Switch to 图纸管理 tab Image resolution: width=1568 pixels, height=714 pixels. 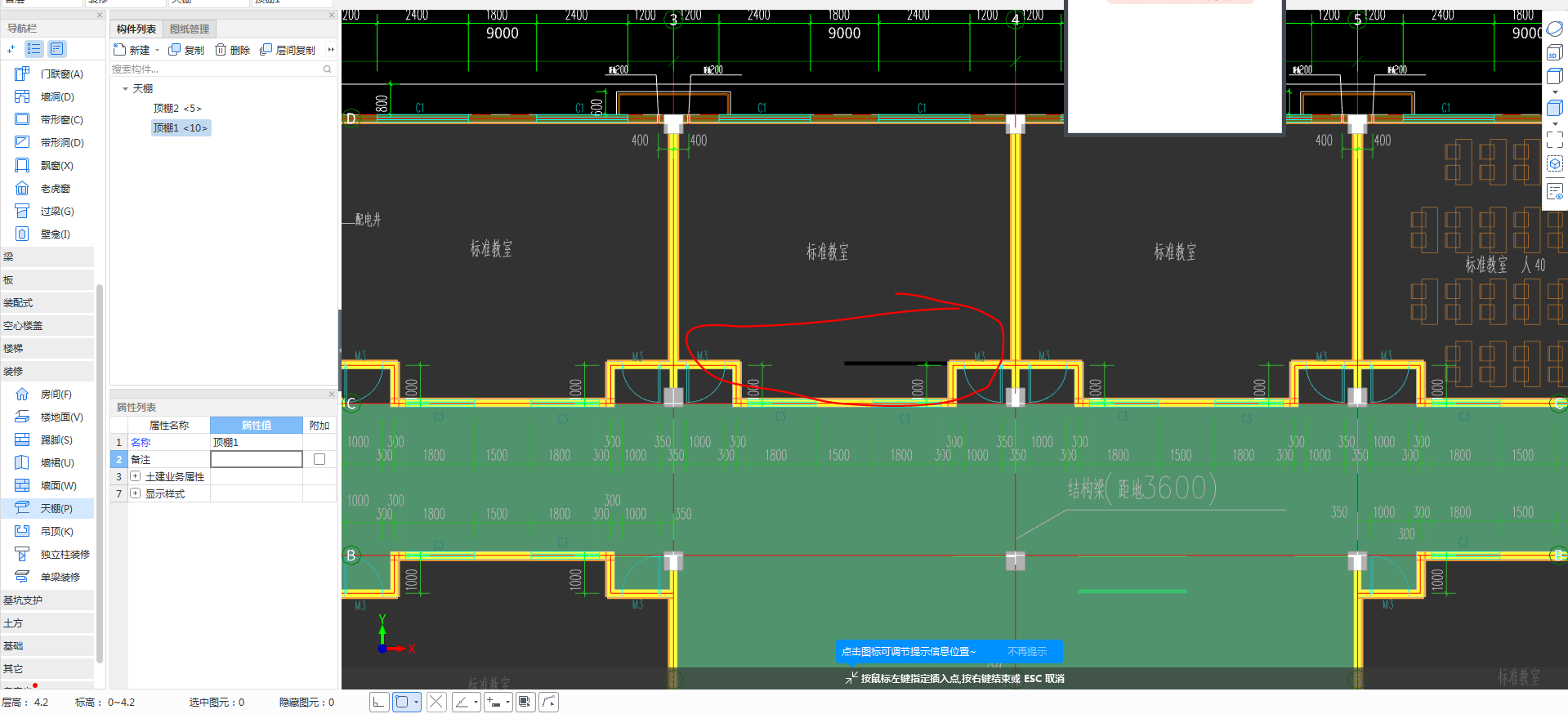point(190,29)
